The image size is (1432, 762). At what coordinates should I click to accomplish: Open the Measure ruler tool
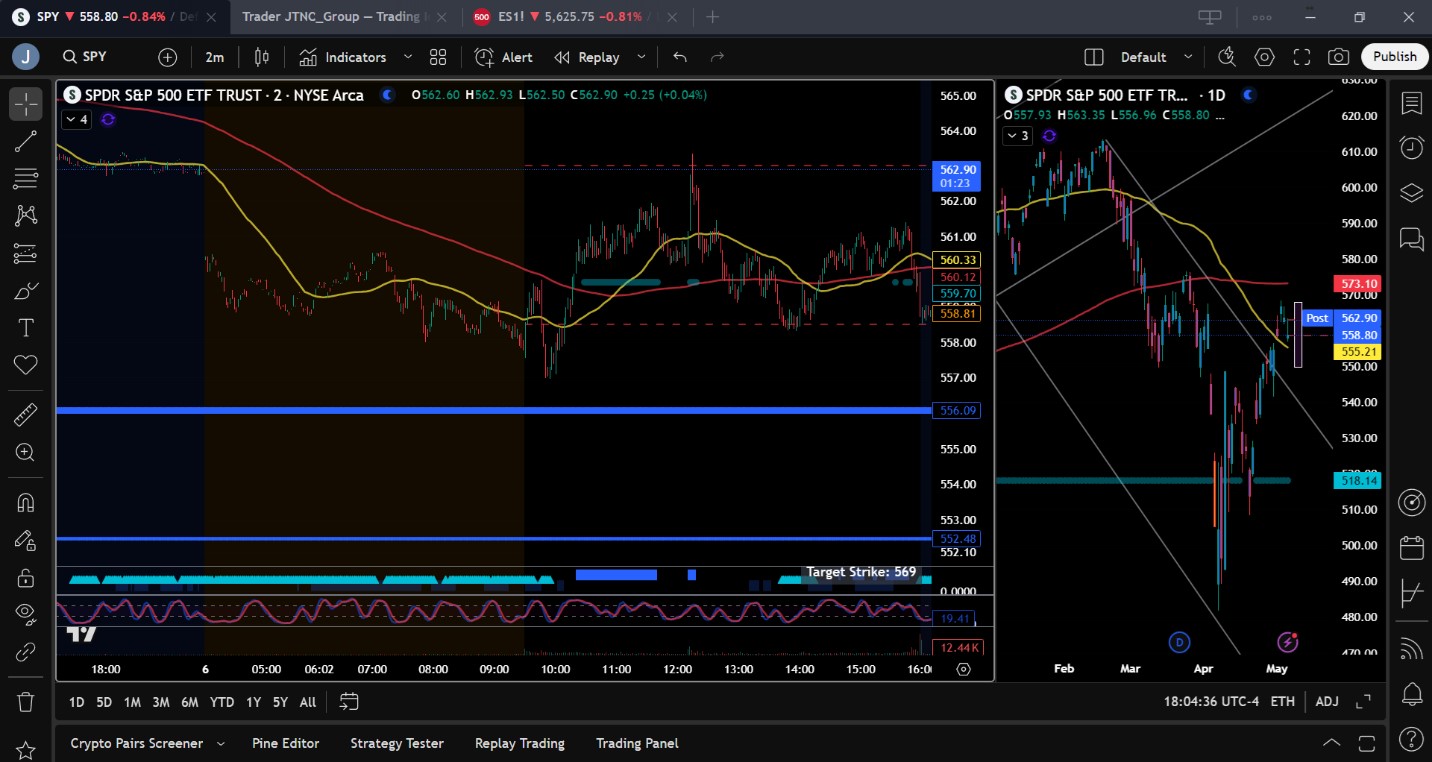[26, 414]
